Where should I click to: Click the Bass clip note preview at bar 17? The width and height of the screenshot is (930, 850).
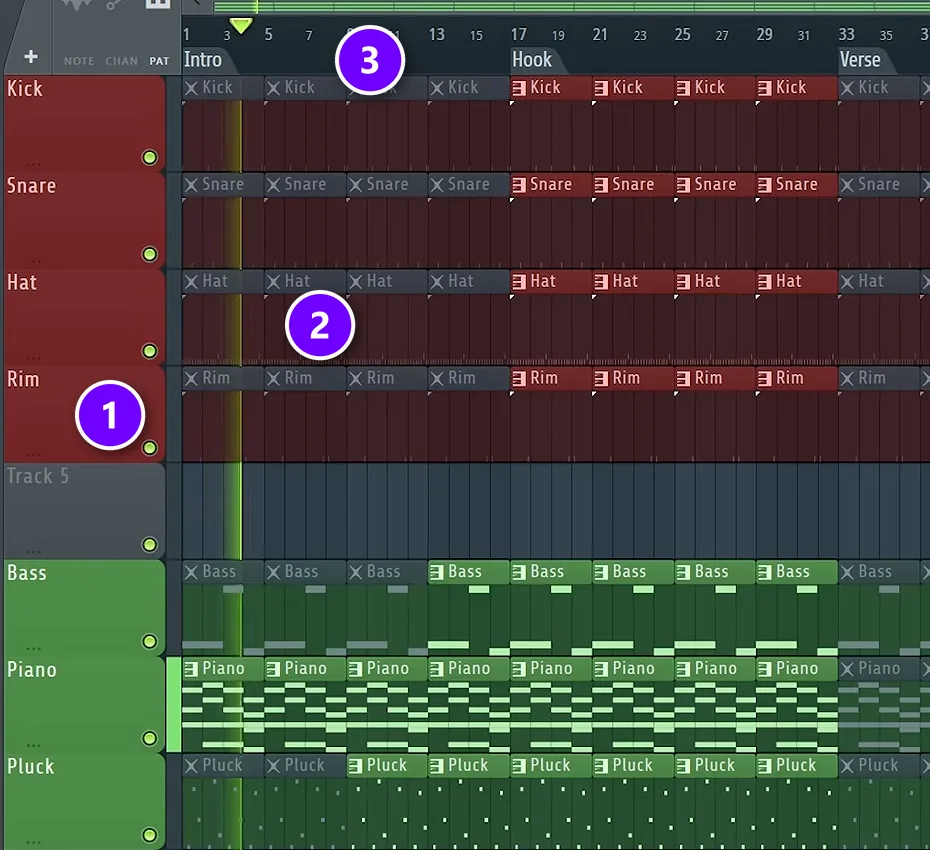click(551, 620)
